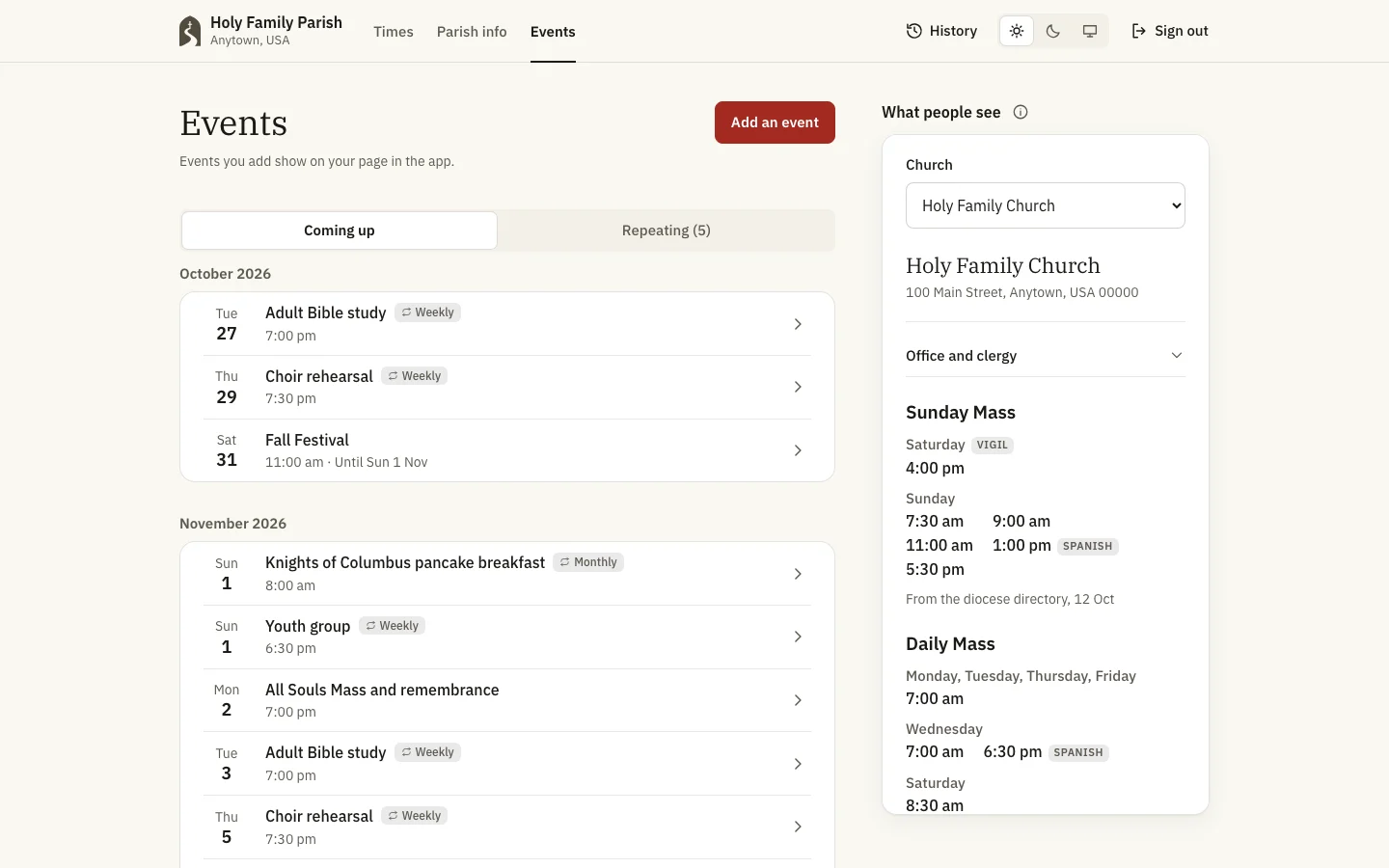Image resolution: width=1389 pixels, height=868 pixels.
Task: Click the Sign out arrow icon
Action: point(1139,31)
